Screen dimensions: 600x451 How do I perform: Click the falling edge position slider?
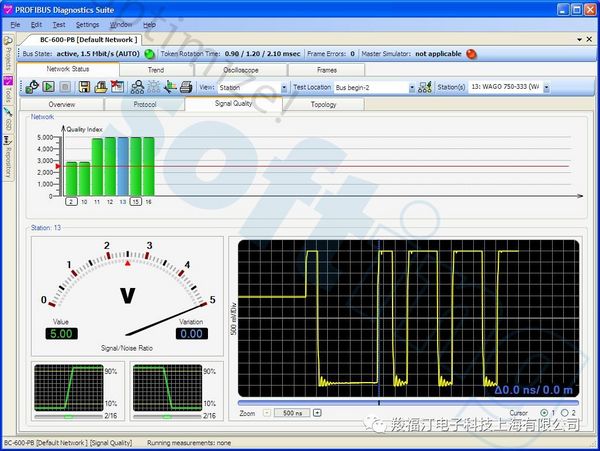coord(167,416)
